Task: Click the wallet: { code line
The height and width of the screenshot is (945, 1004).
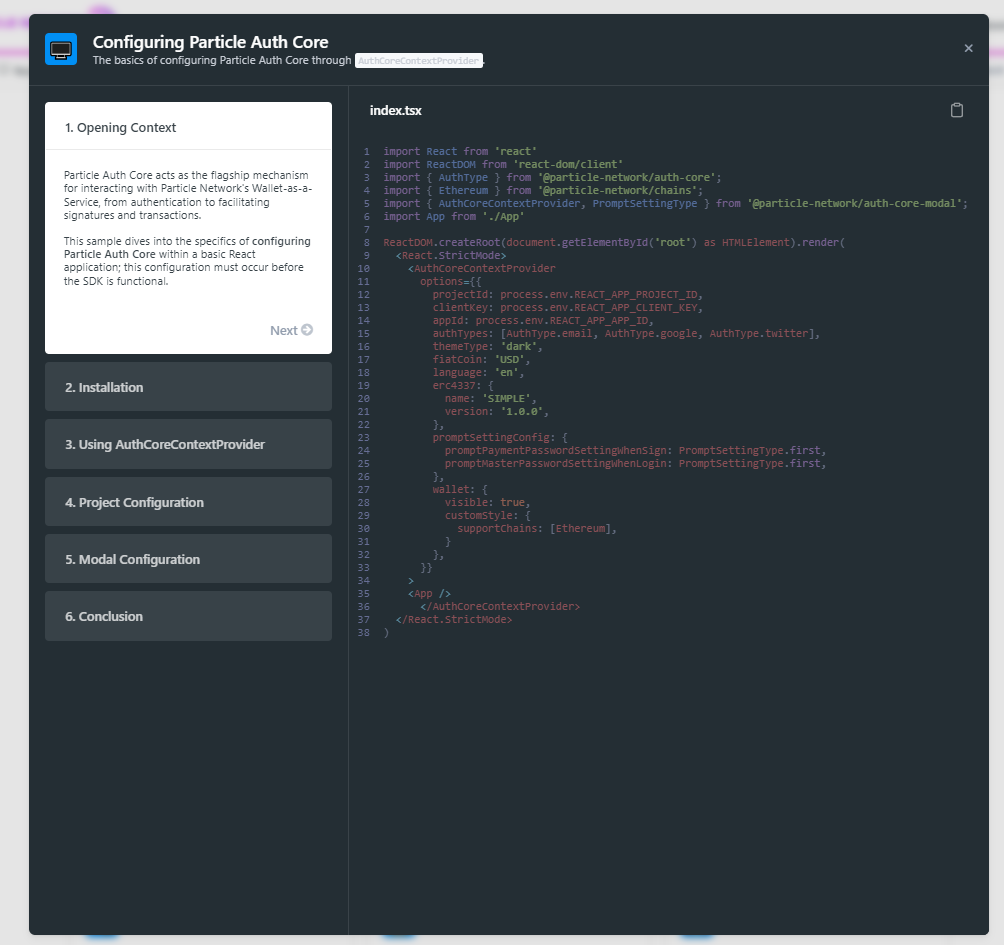Action: pos(460,489)
